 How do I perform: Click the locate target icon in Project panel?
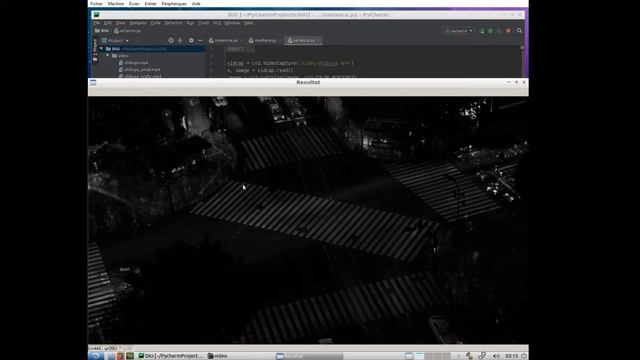click(171, 40)
